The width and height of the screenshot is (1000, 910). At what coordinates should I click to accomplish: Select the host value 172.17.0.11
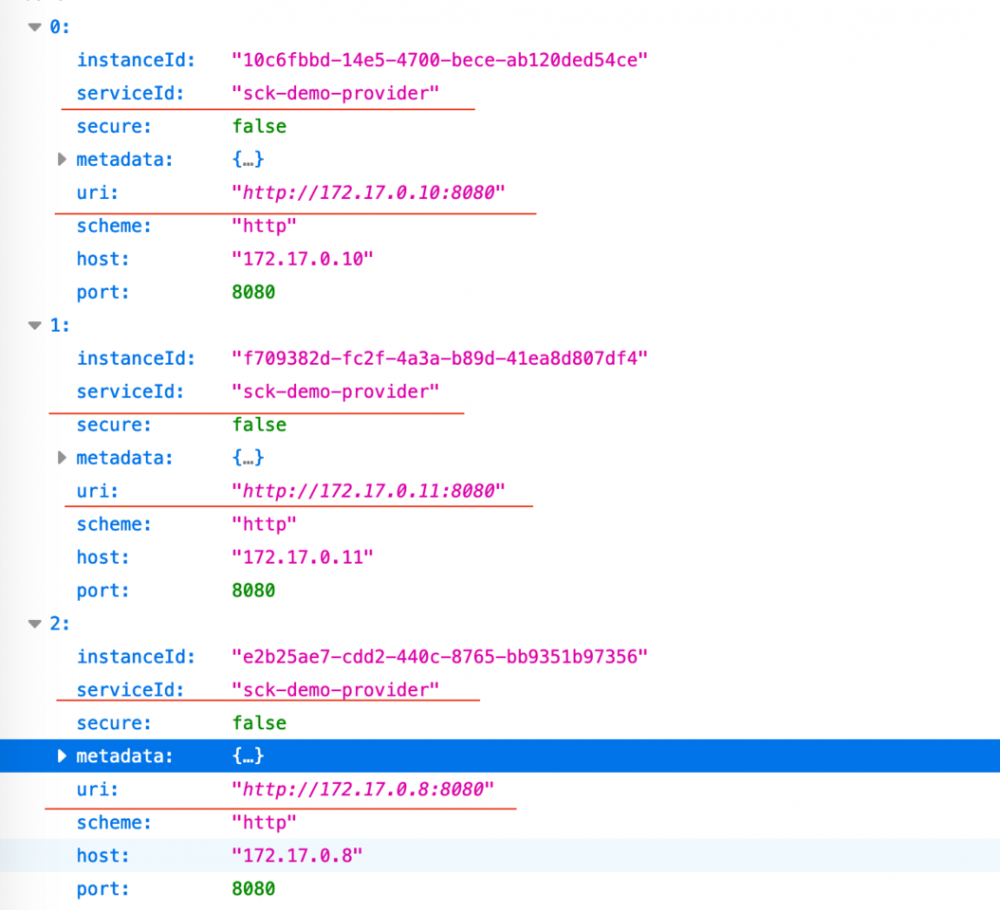pyautogui.click(x=302, y=557)
